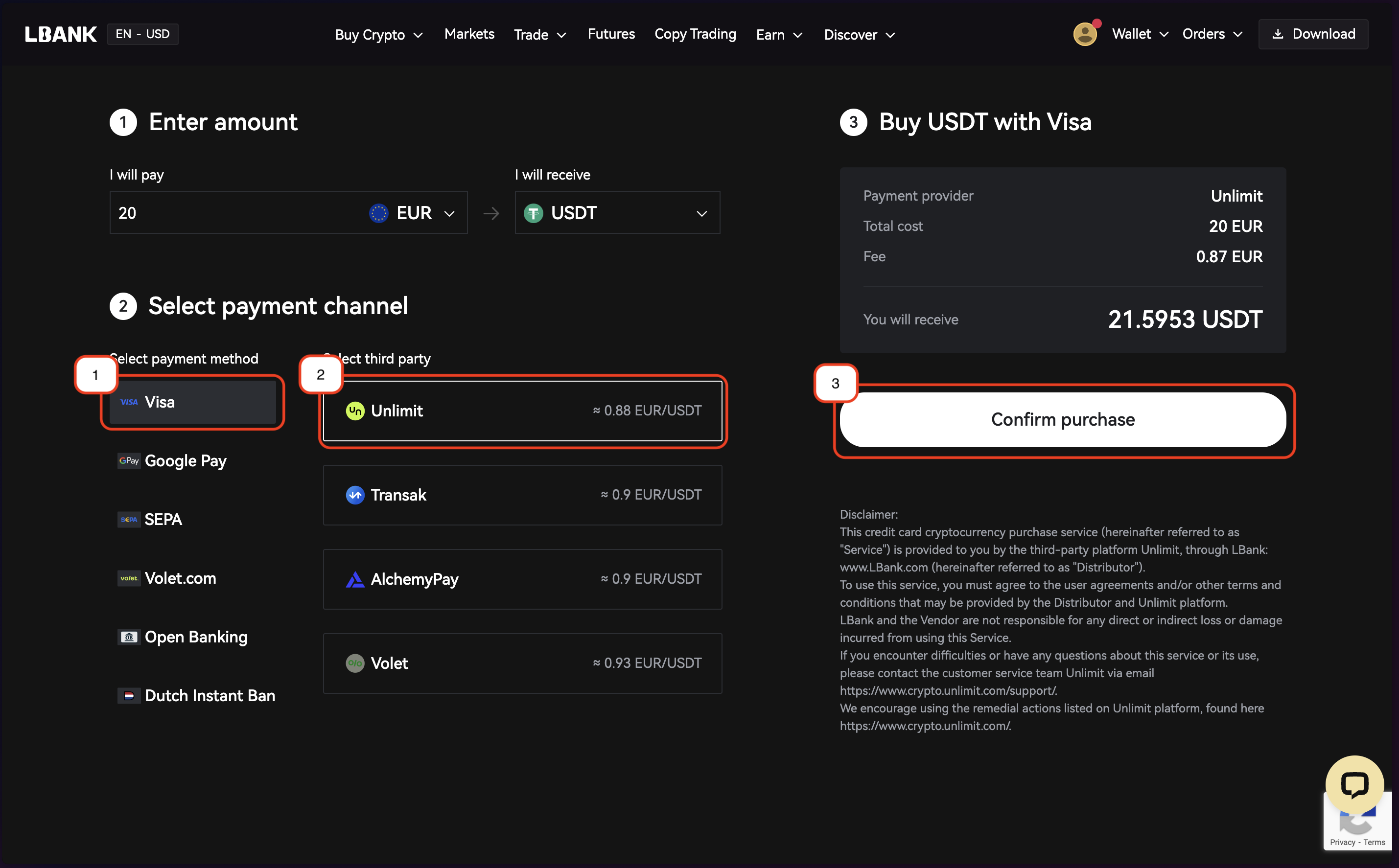Click the ≈ 0.88 EUR/USDT rate
Screen dimensions: 1399x868
click(647, 411)
